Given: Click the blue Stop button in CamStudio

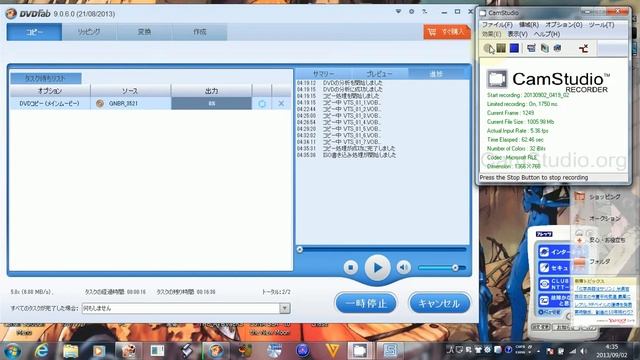Looking at the screenshot, I should coord(514,48).
